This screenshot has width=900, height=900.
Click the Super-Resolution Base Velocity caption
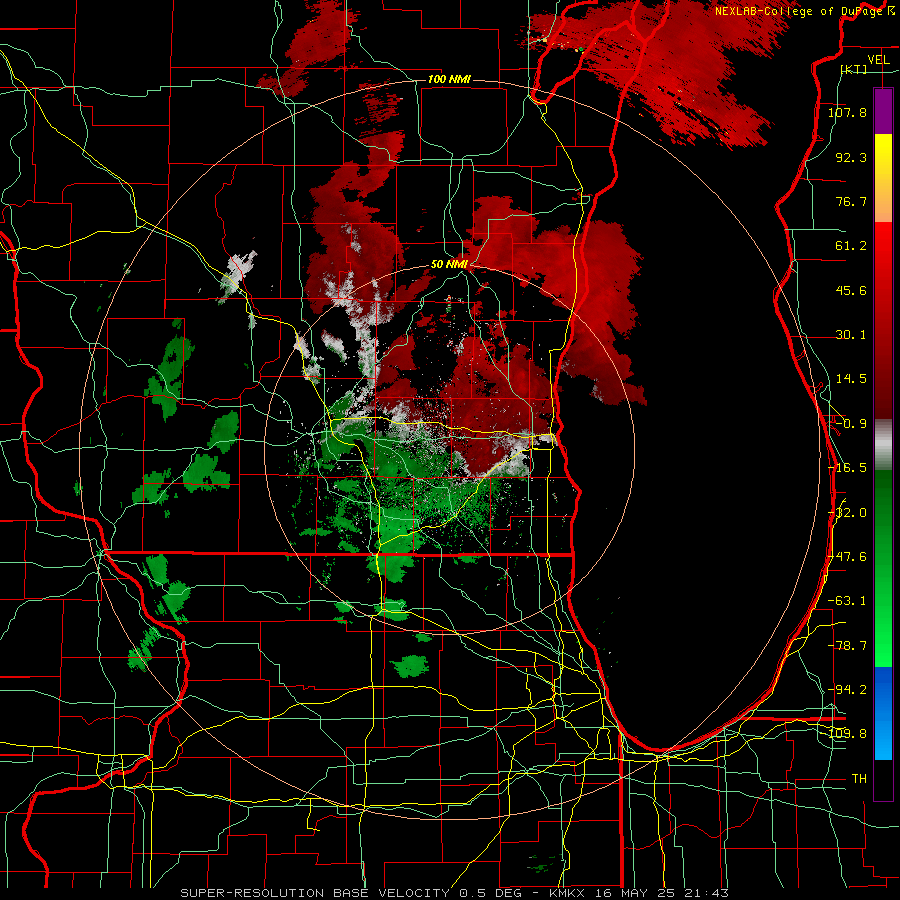click(455, 893)
